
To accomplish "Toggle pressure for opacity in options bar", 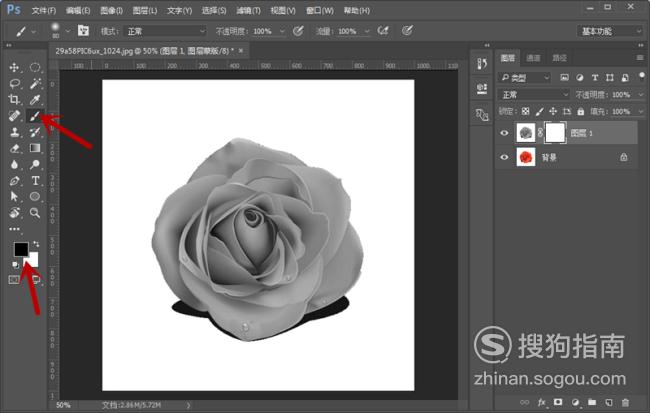I will 298,31.
